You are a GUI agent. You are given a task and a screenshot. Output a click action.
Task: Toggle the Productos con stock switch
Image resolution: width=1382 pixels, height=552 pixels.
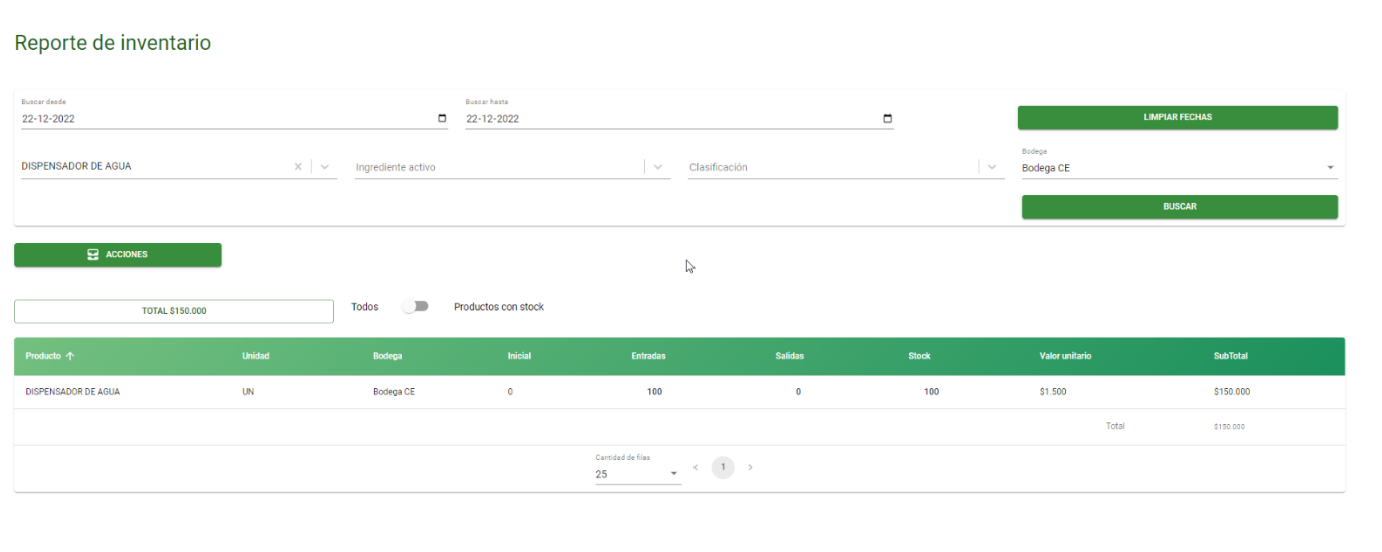point(416,307)
